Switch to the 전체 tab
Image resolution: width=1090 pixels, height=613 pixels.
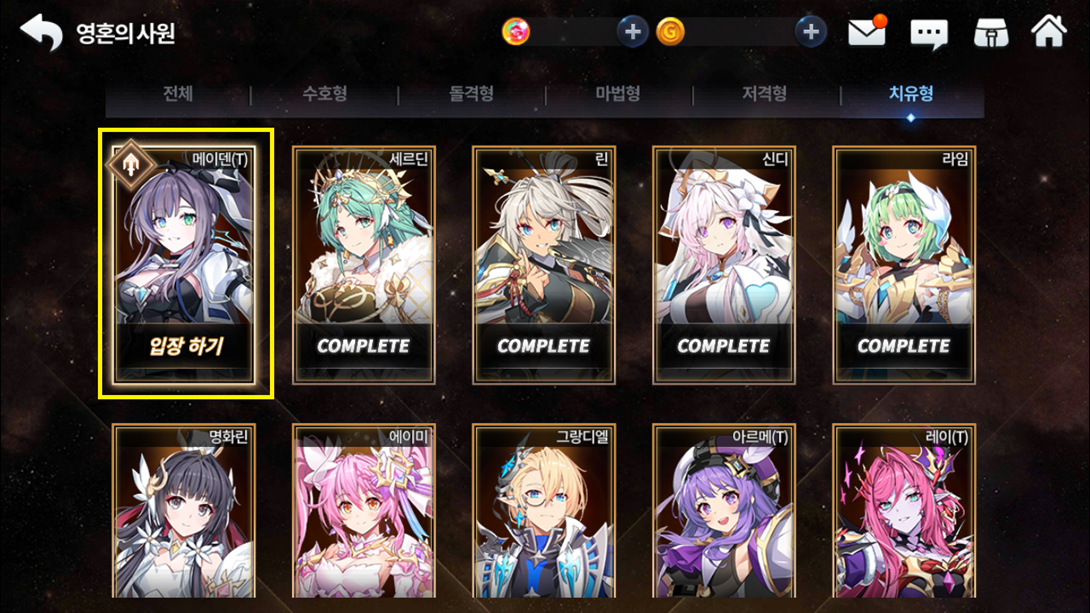coord(178,94)
